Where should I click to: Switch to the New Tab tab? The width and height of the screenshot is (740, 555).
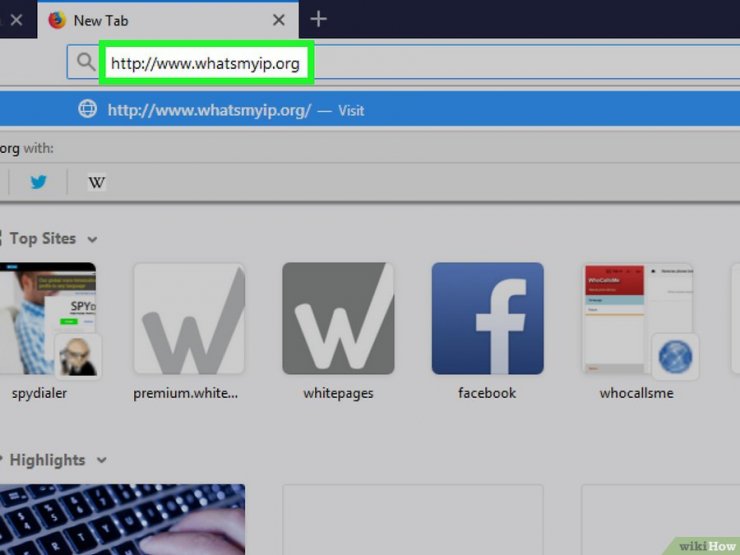pos(150,20)
